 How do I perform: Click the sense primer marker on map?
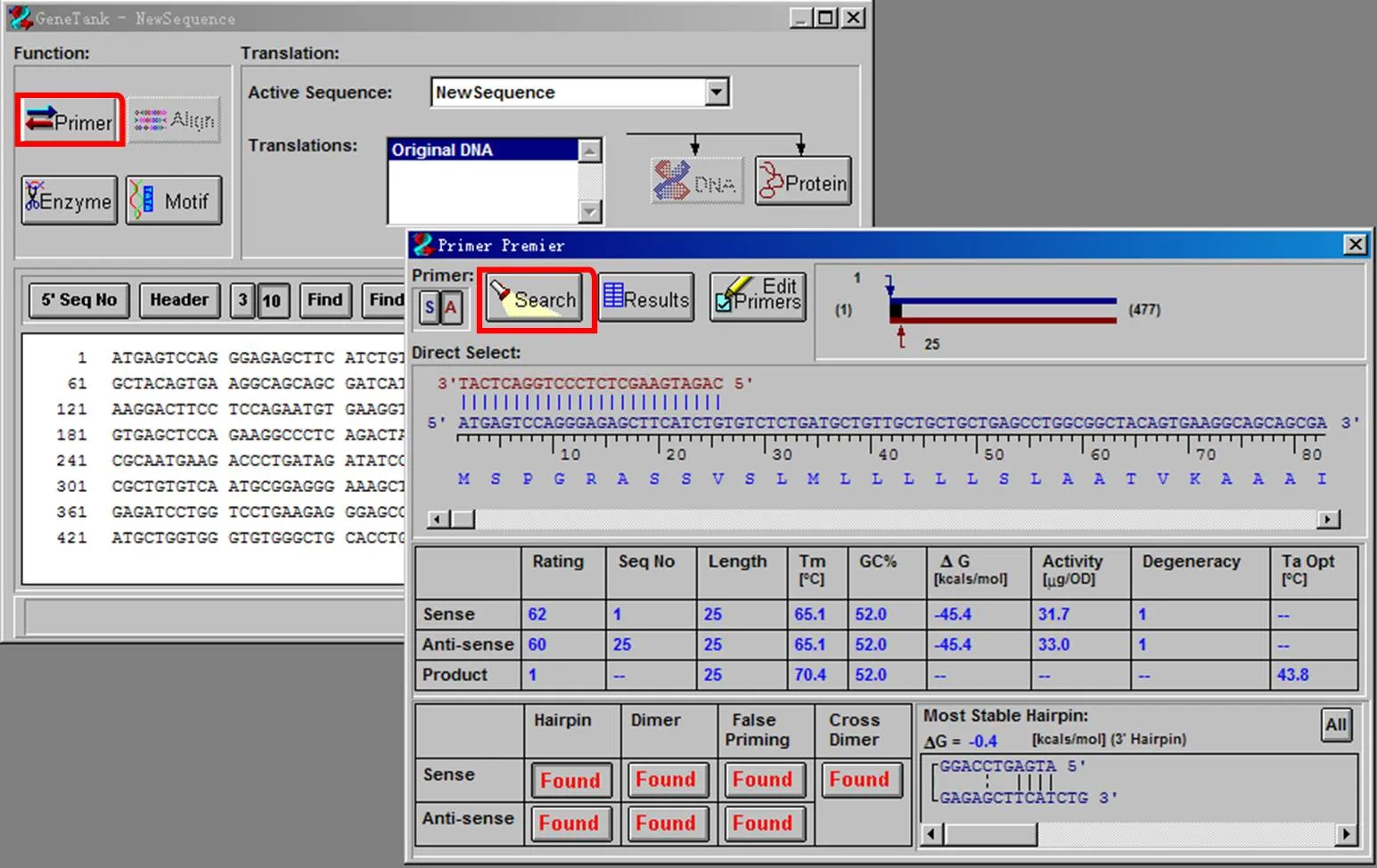(889, 285)
